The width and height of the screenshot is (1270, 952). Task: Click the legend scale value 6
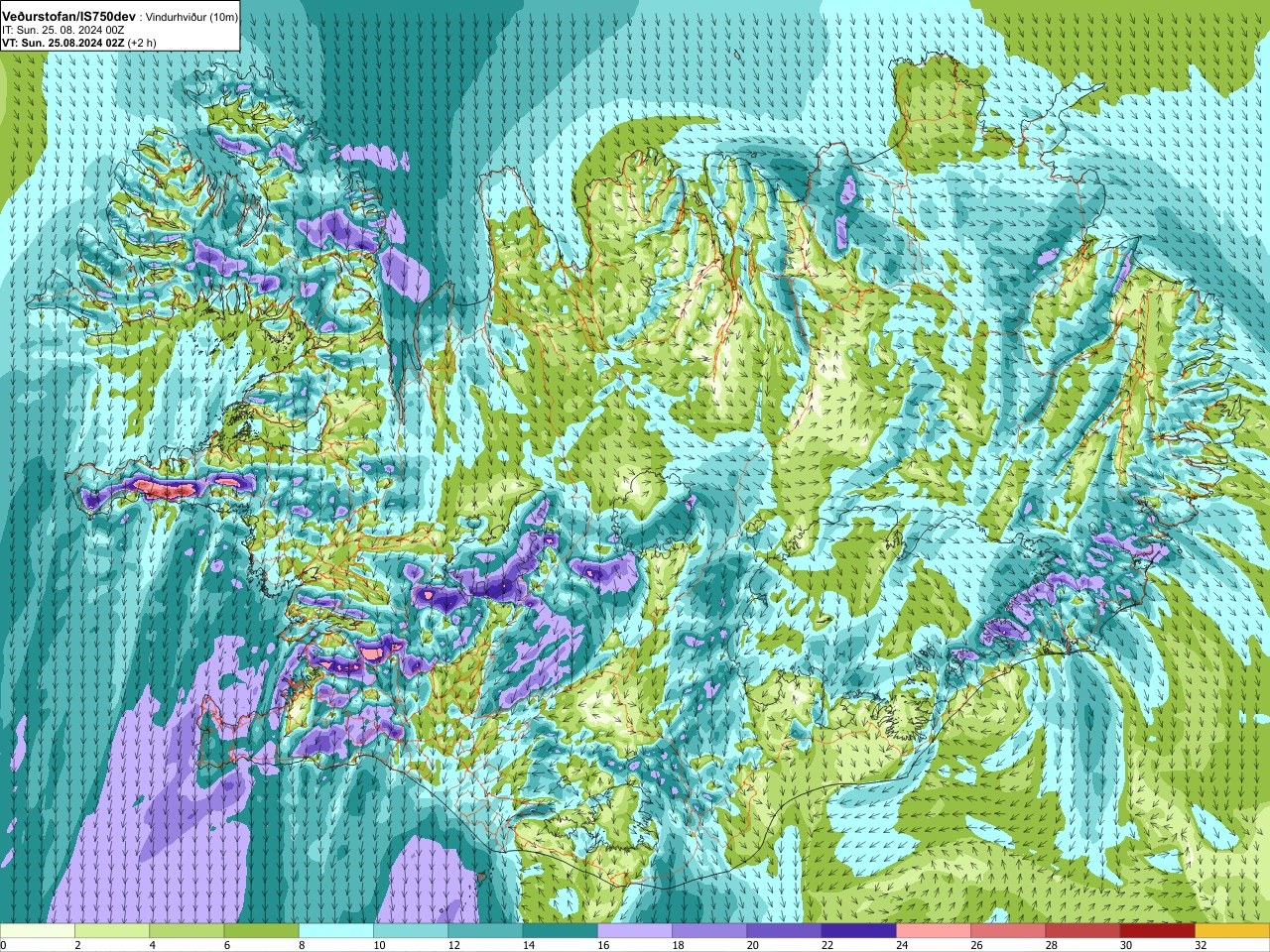(x=227, y=945)
